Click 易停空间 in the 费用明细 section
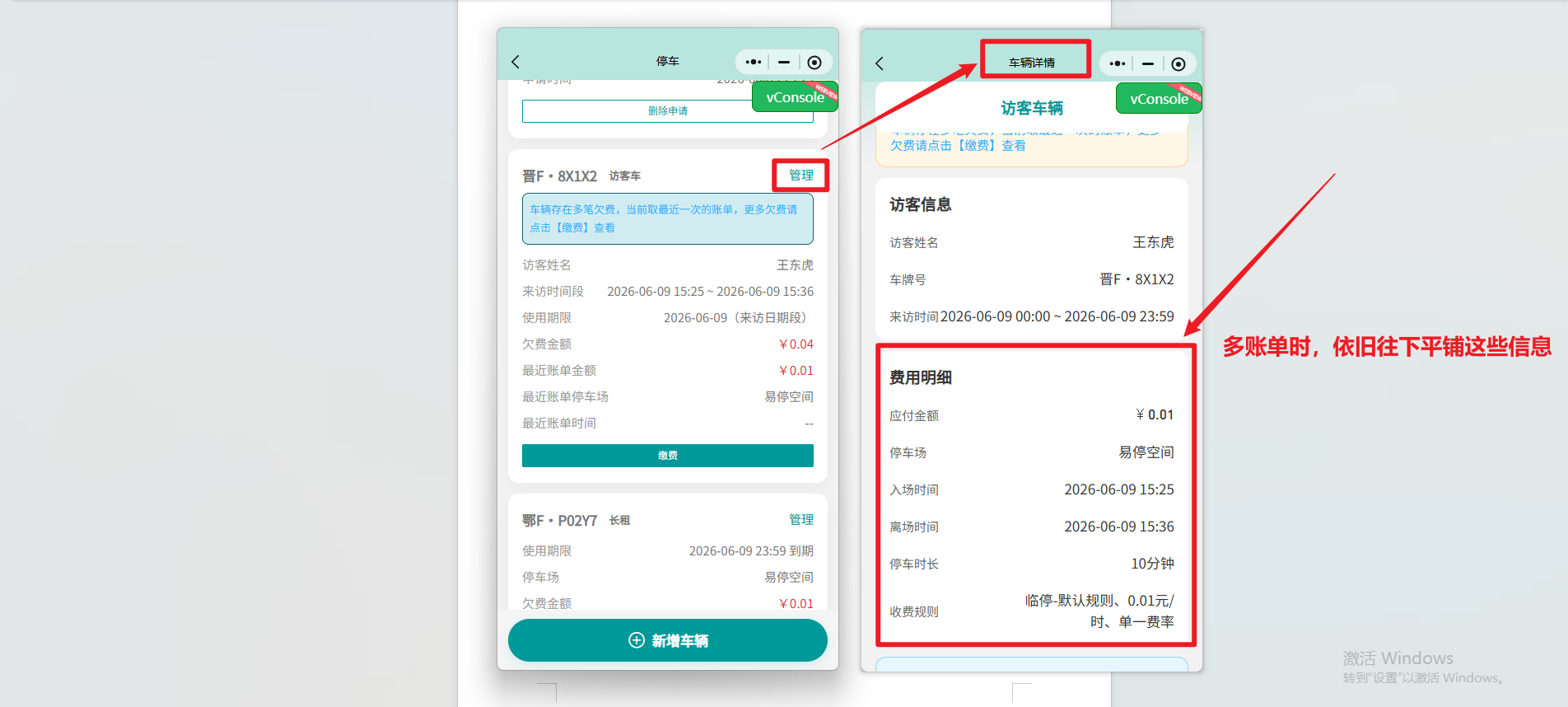 point(1146,452)
